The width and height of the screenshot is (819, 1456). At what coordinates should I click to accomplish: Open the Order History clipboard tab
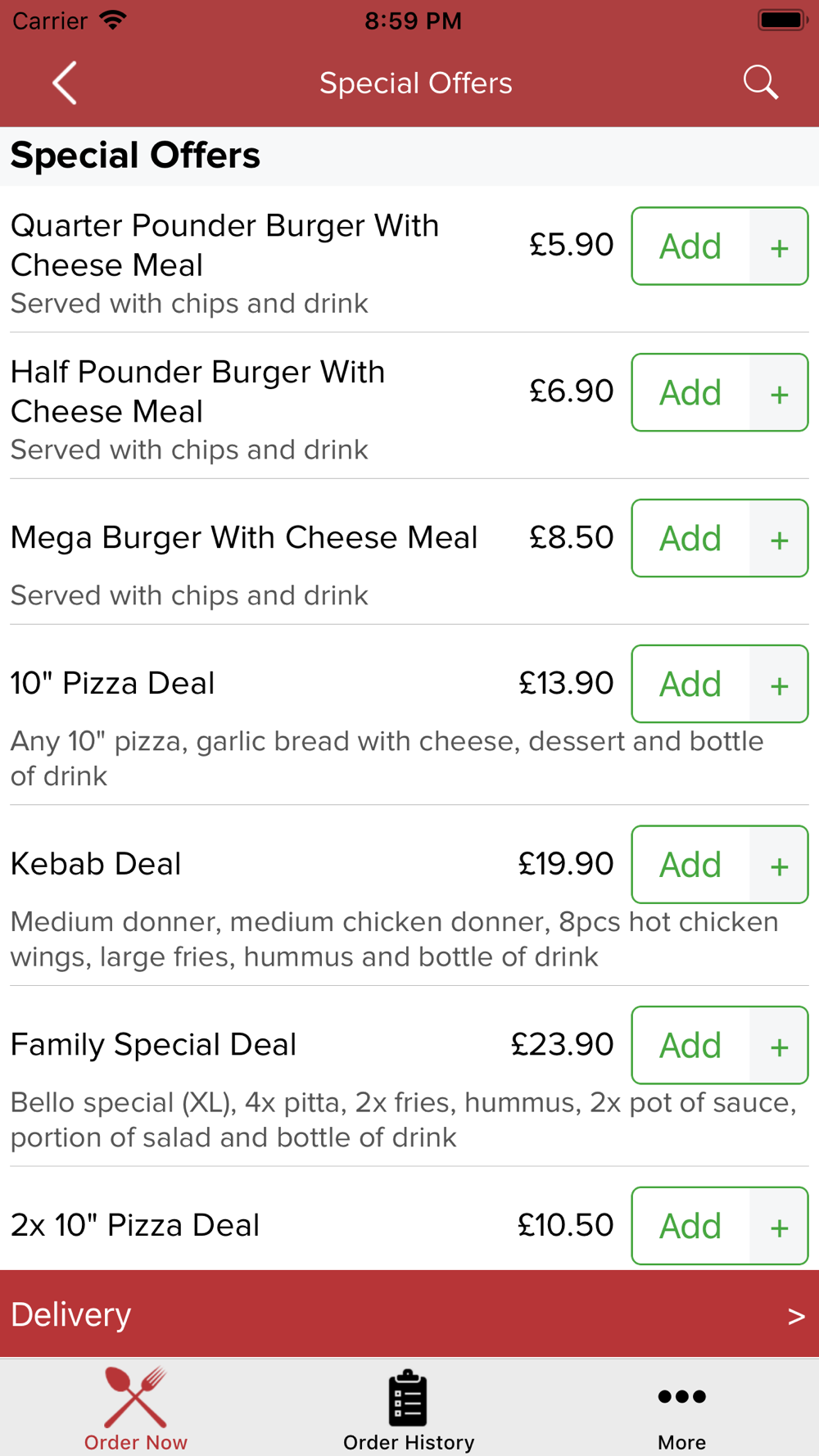(x=409, y=1409)
